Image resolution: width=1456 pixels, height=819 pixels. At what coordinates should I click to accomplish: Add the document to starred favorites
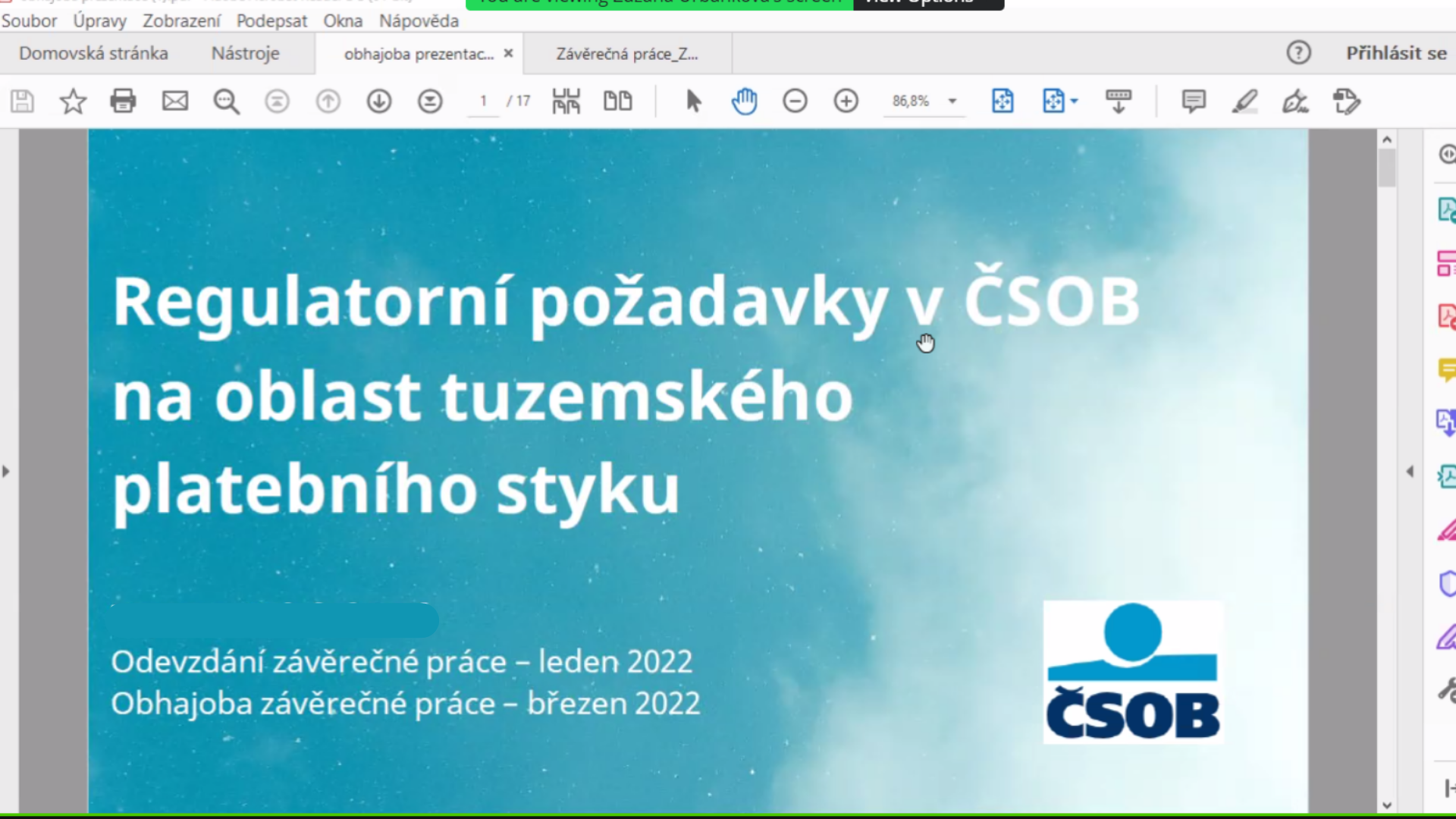(x=73, y=101)
